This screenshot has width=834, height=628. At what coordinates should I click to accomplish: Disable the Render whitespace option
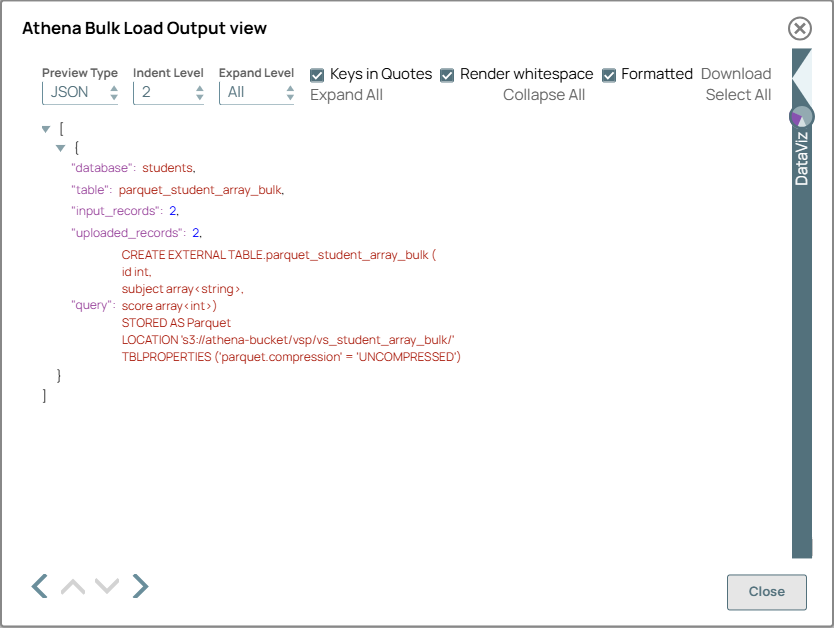point(447,74)
